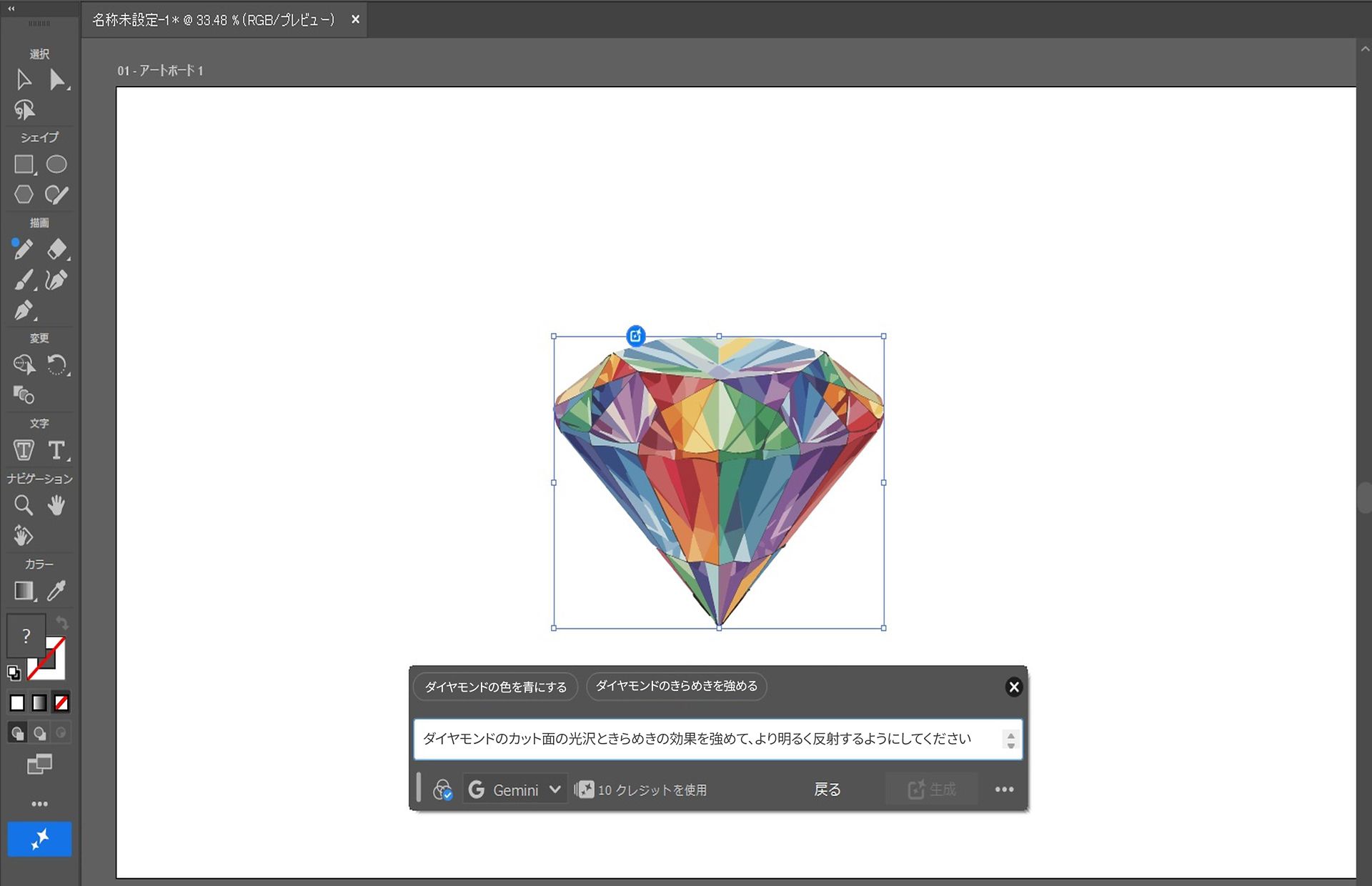Choose suggestion ダイヤモンドのきらめきを強める
The image size is (1372, 886).
pyautogui.click(x=677, y=686)
